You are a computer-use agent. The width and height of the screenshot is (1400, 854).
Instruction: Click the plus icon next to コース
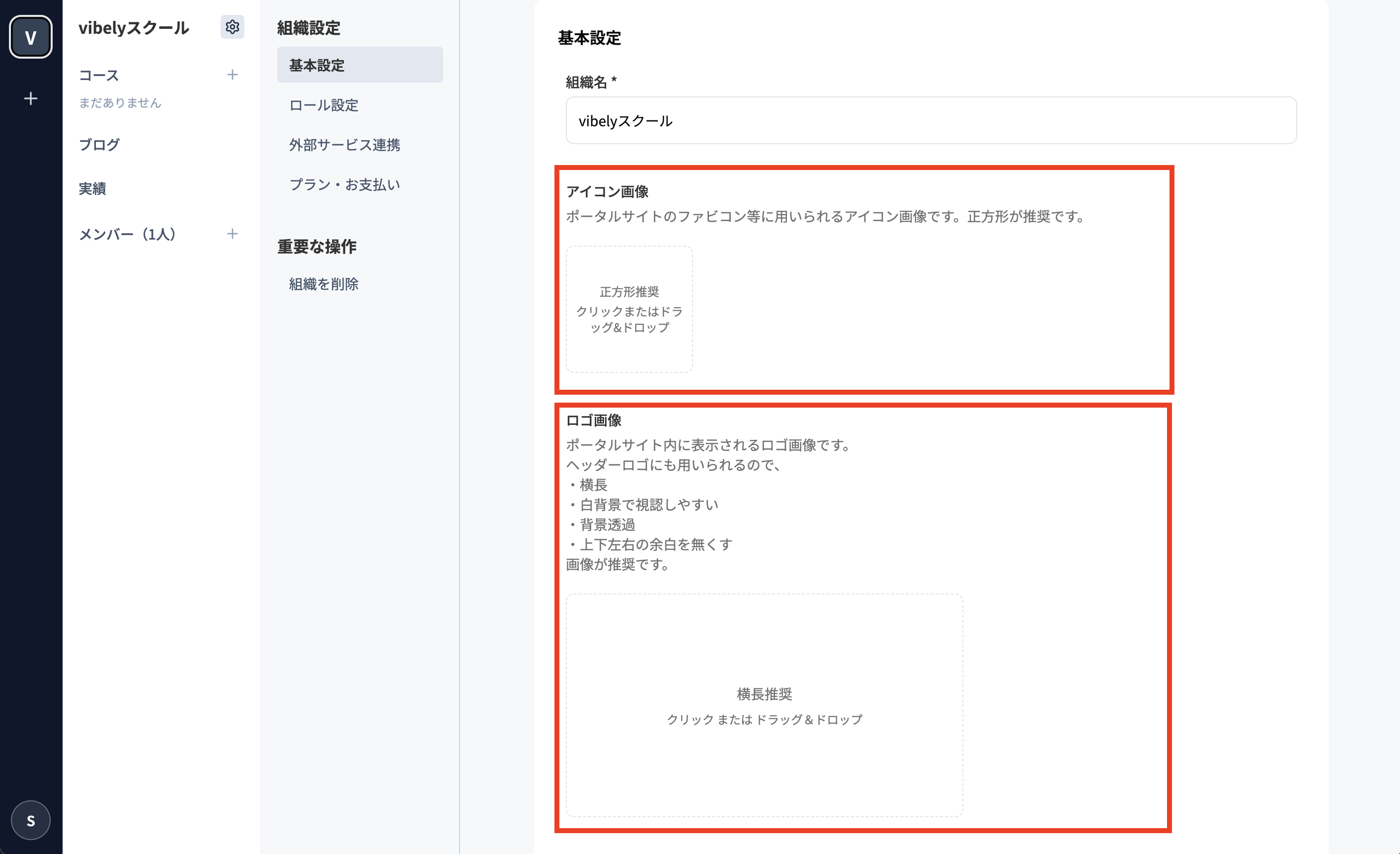coord(232,75)
